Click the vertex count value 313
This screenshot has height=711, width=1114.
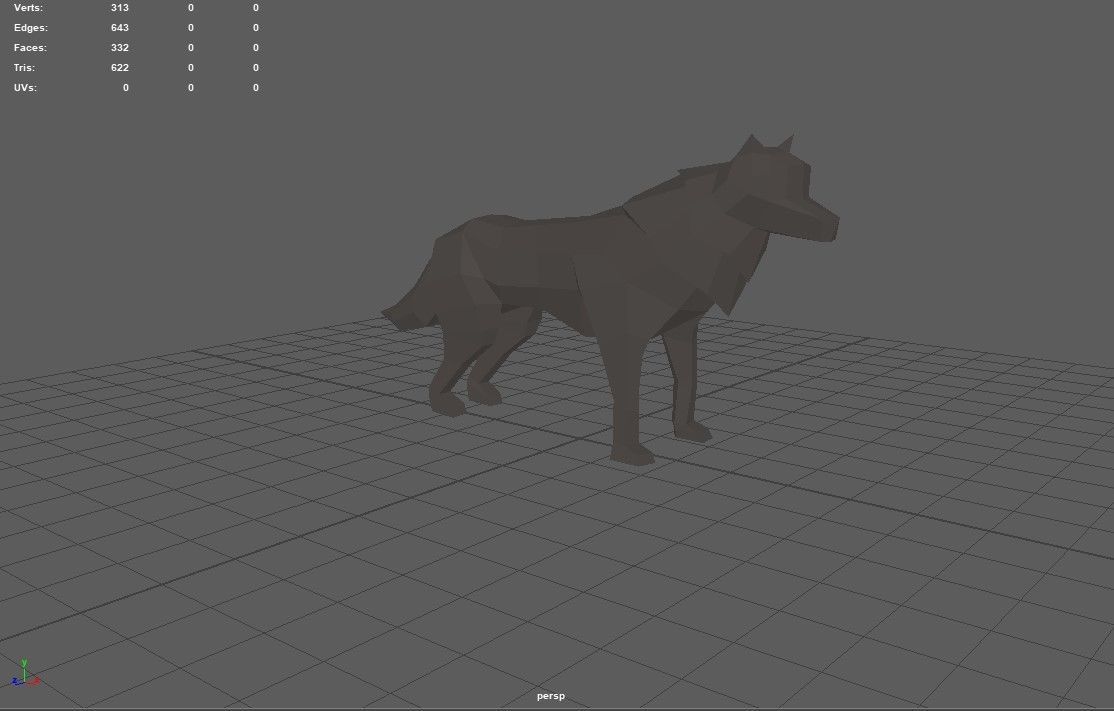pyautogui.click(x=119, y=8)
